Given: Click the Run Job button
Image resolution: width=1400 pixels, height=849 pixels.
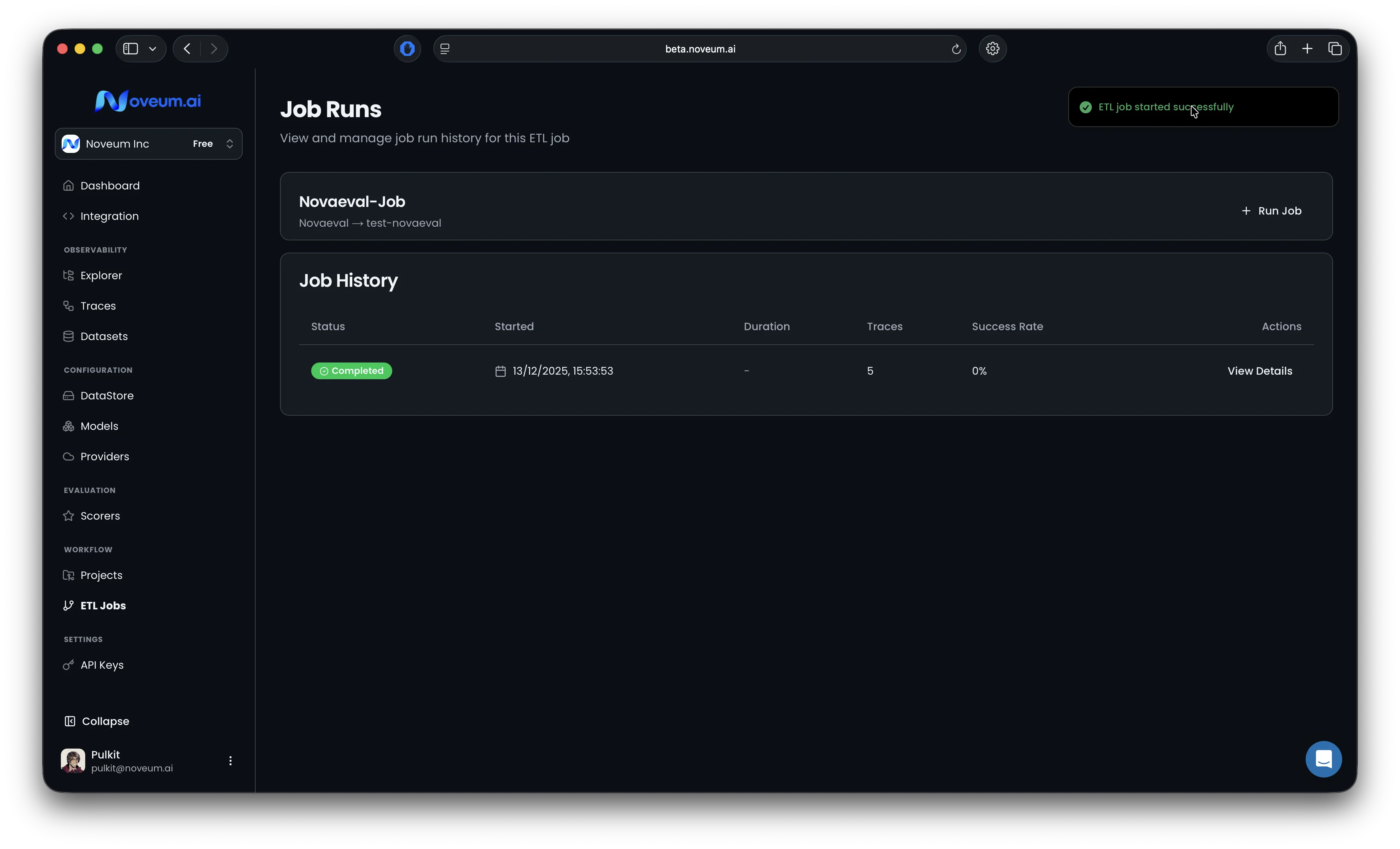Looking at the screenshot, I should click(1271, 211).
